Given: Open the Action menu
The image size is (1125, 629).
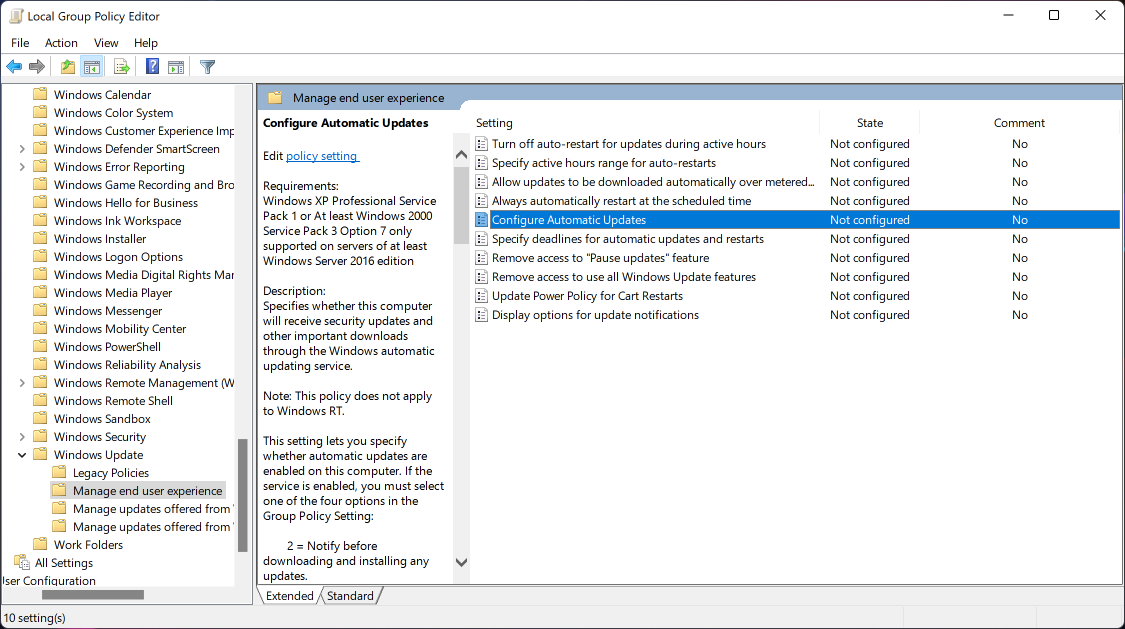Looking at the screenshot, I should (61, 42).
